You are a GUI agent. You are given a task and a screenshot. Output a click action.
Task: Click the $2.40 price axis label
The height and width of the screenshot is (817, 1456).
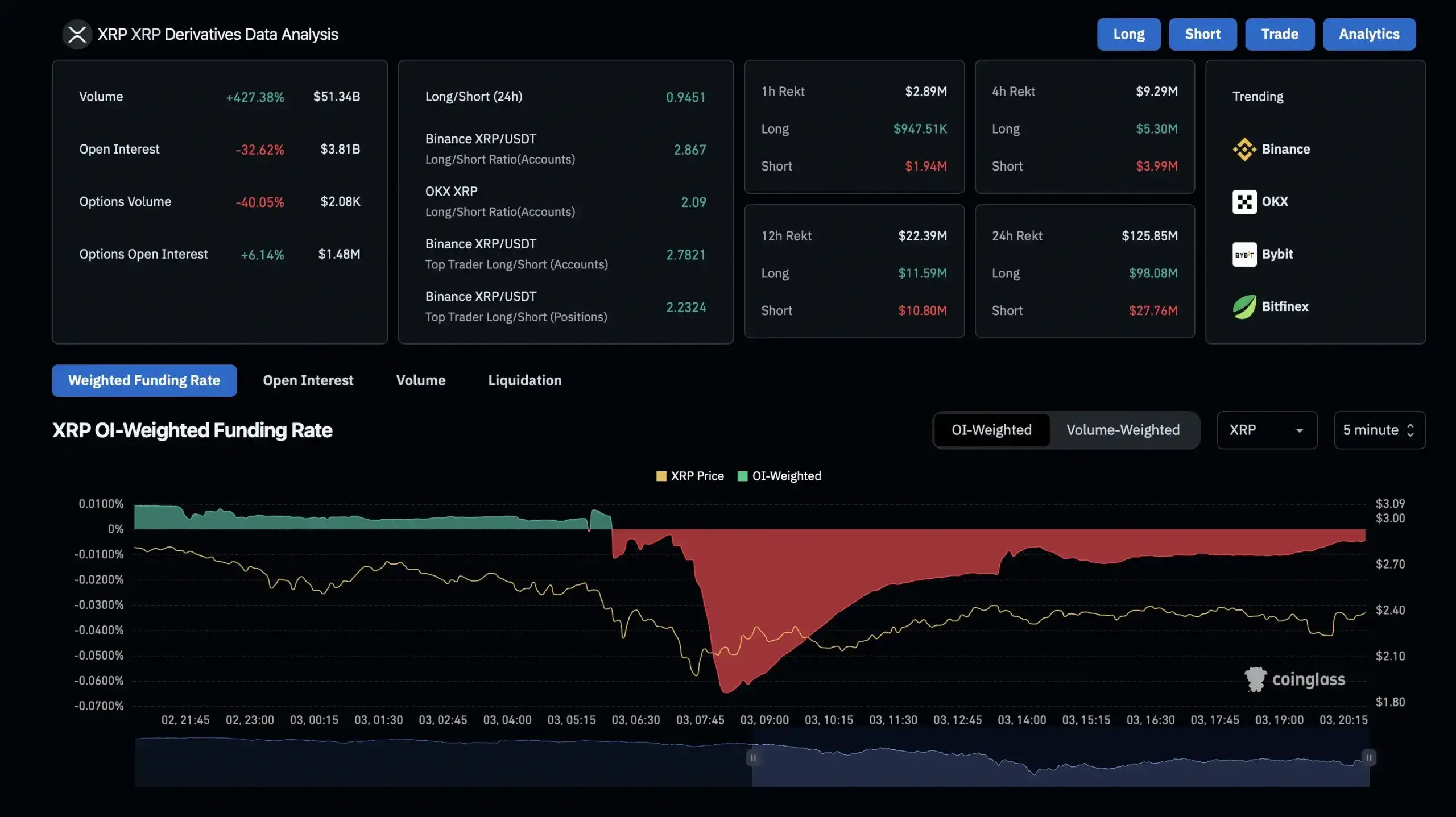[1390, 610]
